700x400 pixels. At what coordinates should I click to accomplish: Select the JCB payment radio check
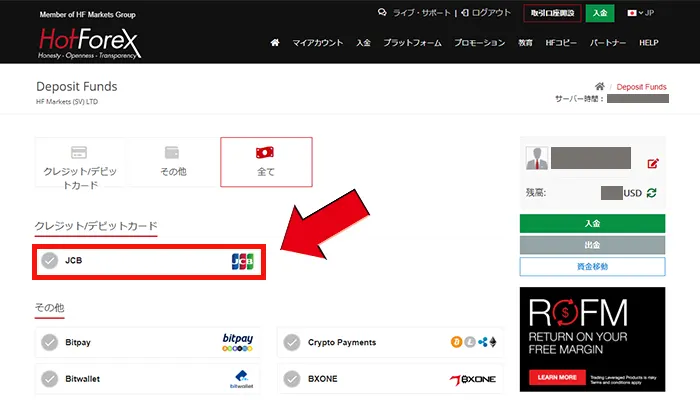[50, 260]
